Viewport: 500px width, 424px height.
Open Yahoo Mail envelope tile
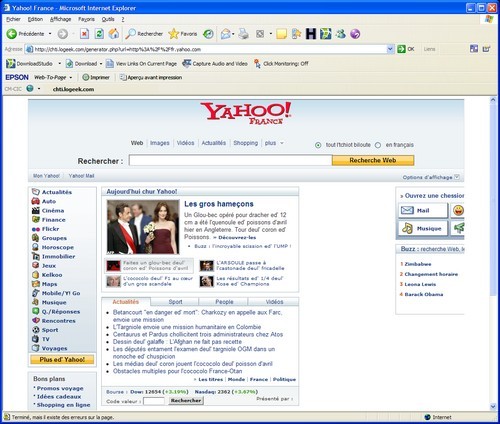tap(423, 210)
